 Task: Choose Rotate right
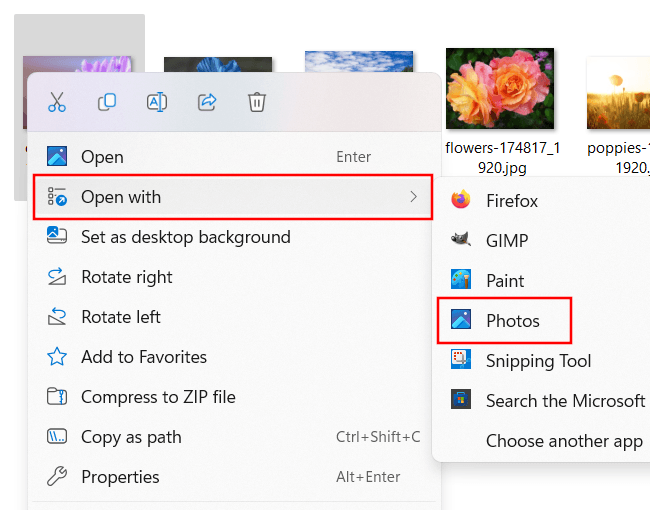[126, 277]
